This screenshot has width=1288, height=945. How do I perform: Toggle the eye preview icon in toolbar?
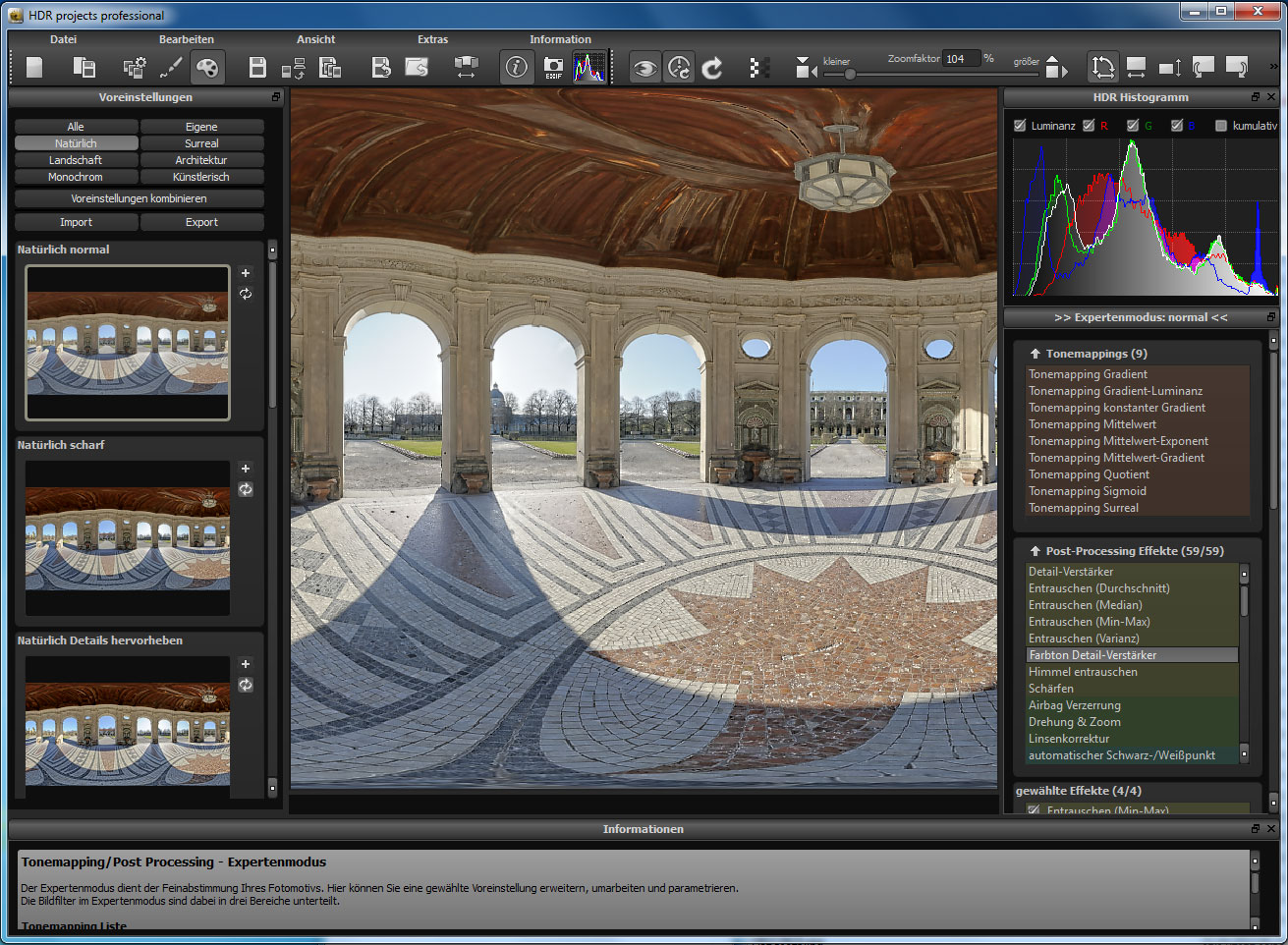tap(644, 67)
